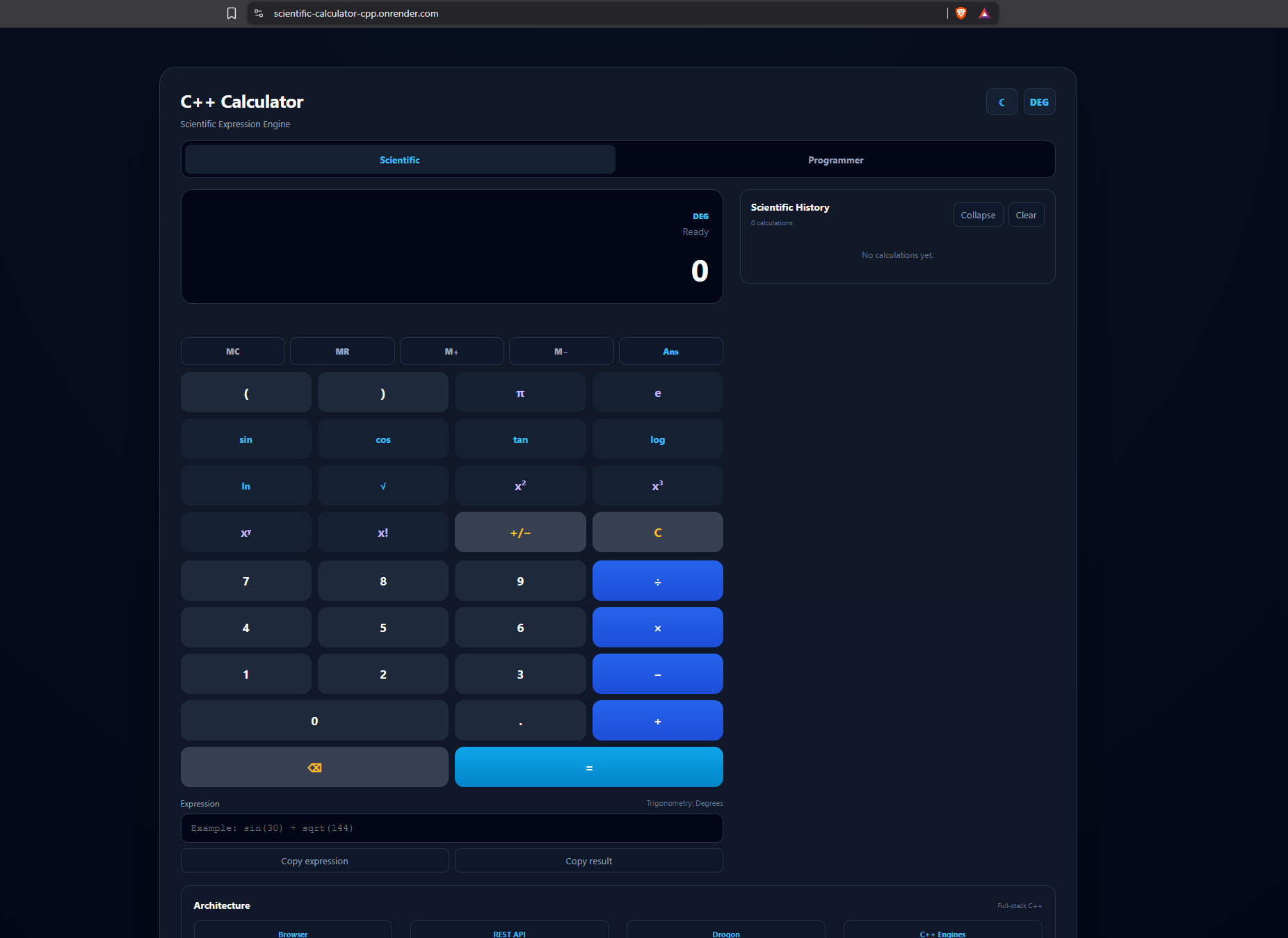Switch to the Scientific tab
Image resolution: width=1288 pixels, height=938 pixels.
click(400, 160)
